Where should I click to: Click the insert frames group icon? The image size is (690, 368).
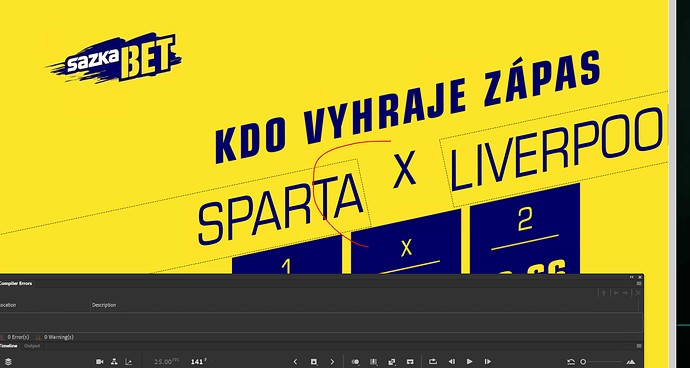point(410,362)
